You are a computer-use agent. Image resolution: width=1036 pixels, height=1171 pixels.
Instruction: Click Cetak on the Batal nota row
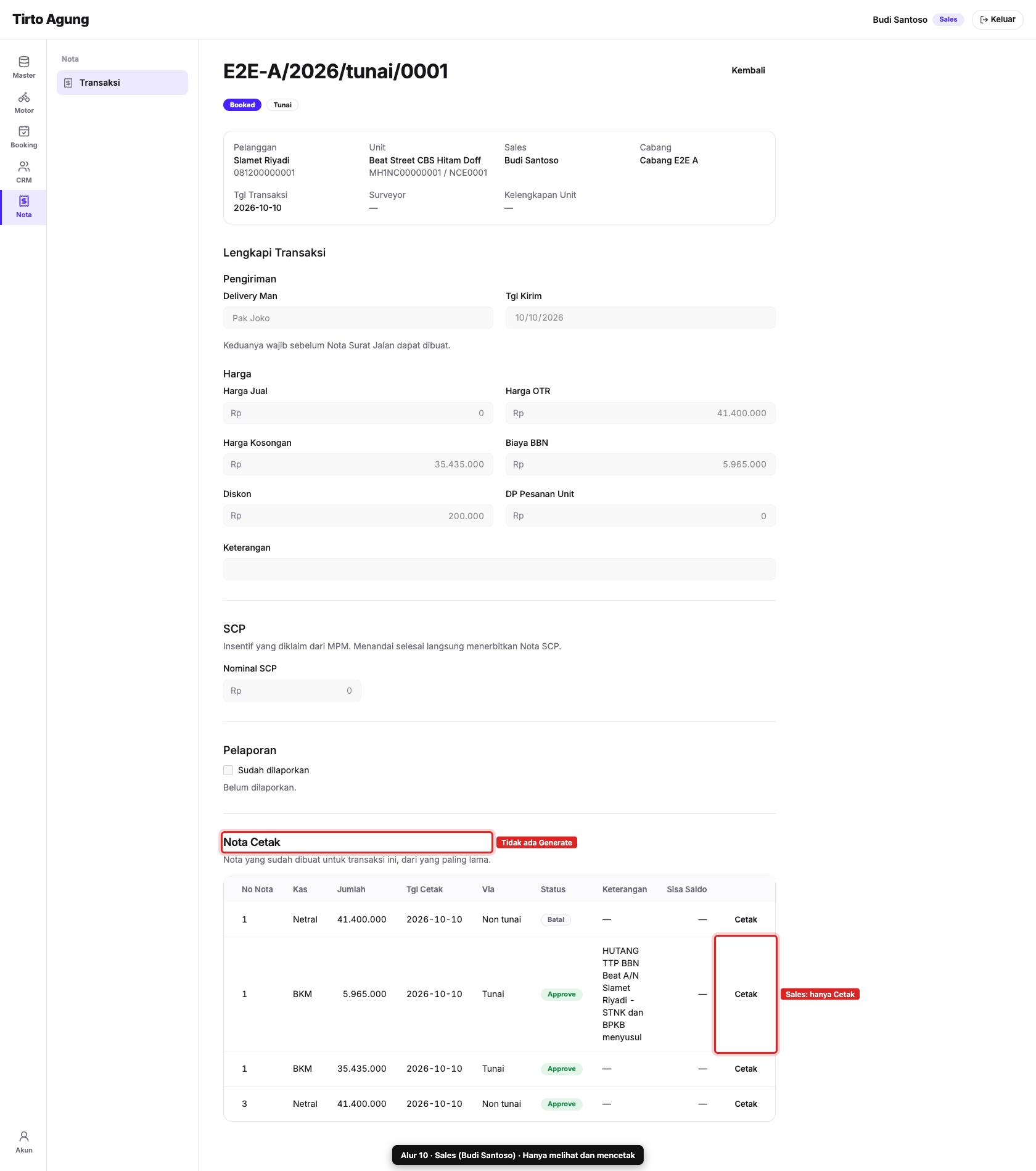pos(746,919)
